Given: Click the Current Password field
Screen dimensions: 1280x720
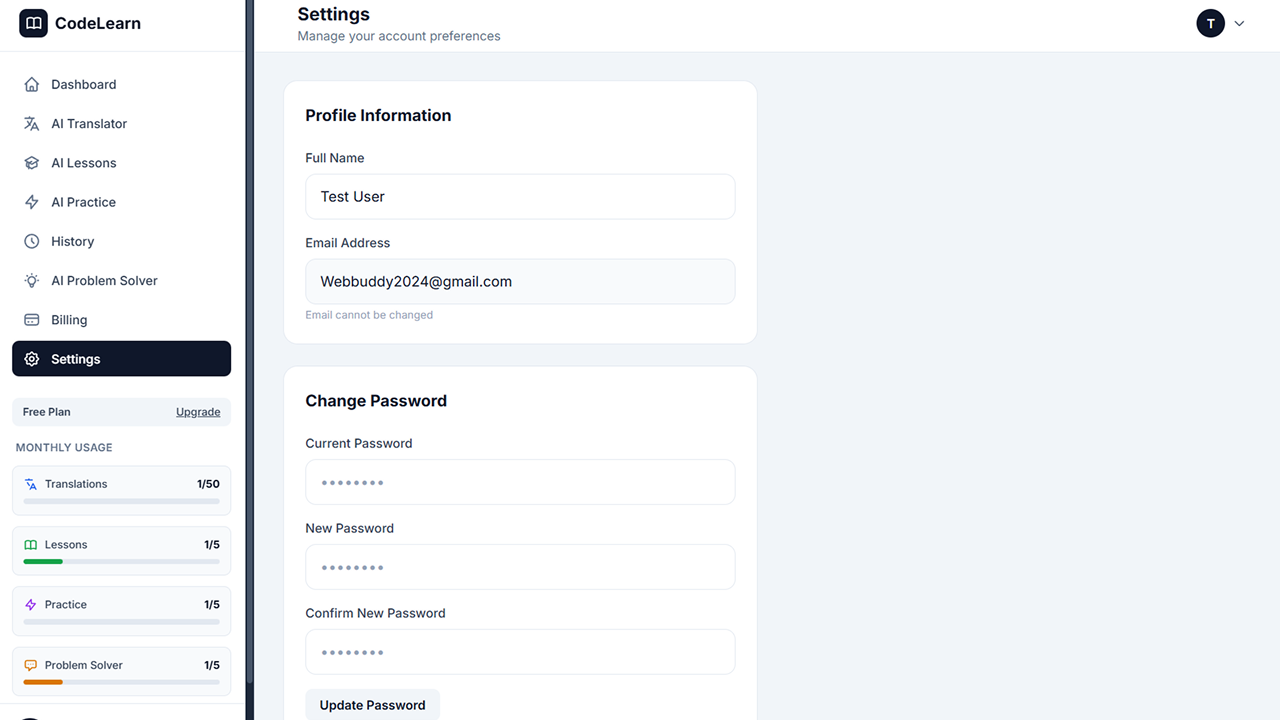Looking at the screenshot, I should 520,482.
